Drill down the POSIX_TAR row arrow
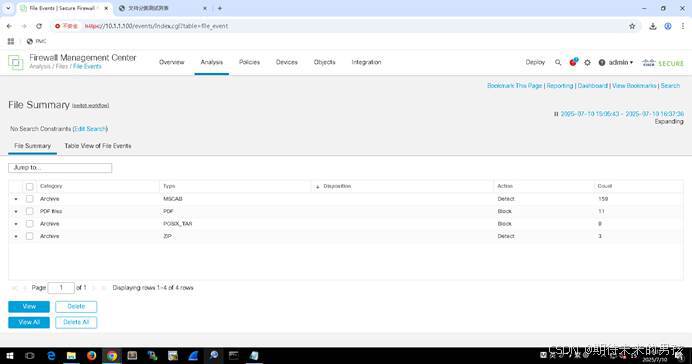The image size is (692, 364). (16, 224)
